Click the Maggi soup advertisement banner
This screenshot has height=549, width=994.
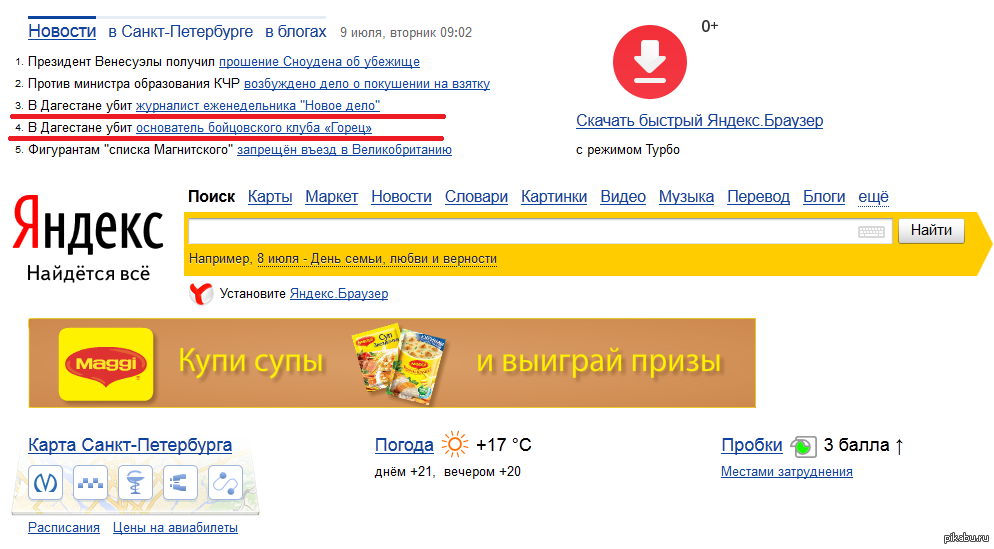point(392,363)
